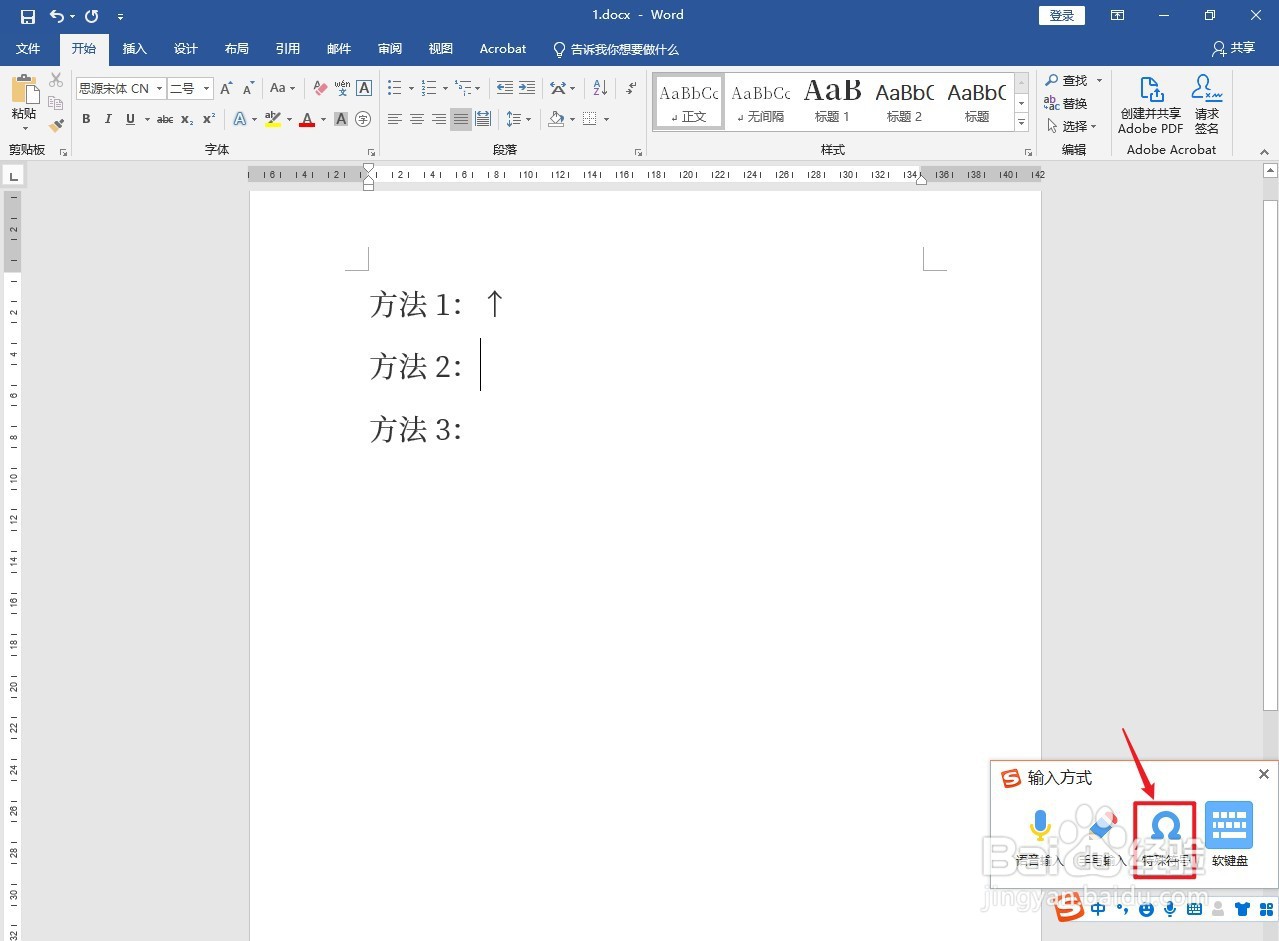The height and width of the screenshot is (941, 1279).
Task: Toggle show paragraph marks
Action: pos(631,88)
